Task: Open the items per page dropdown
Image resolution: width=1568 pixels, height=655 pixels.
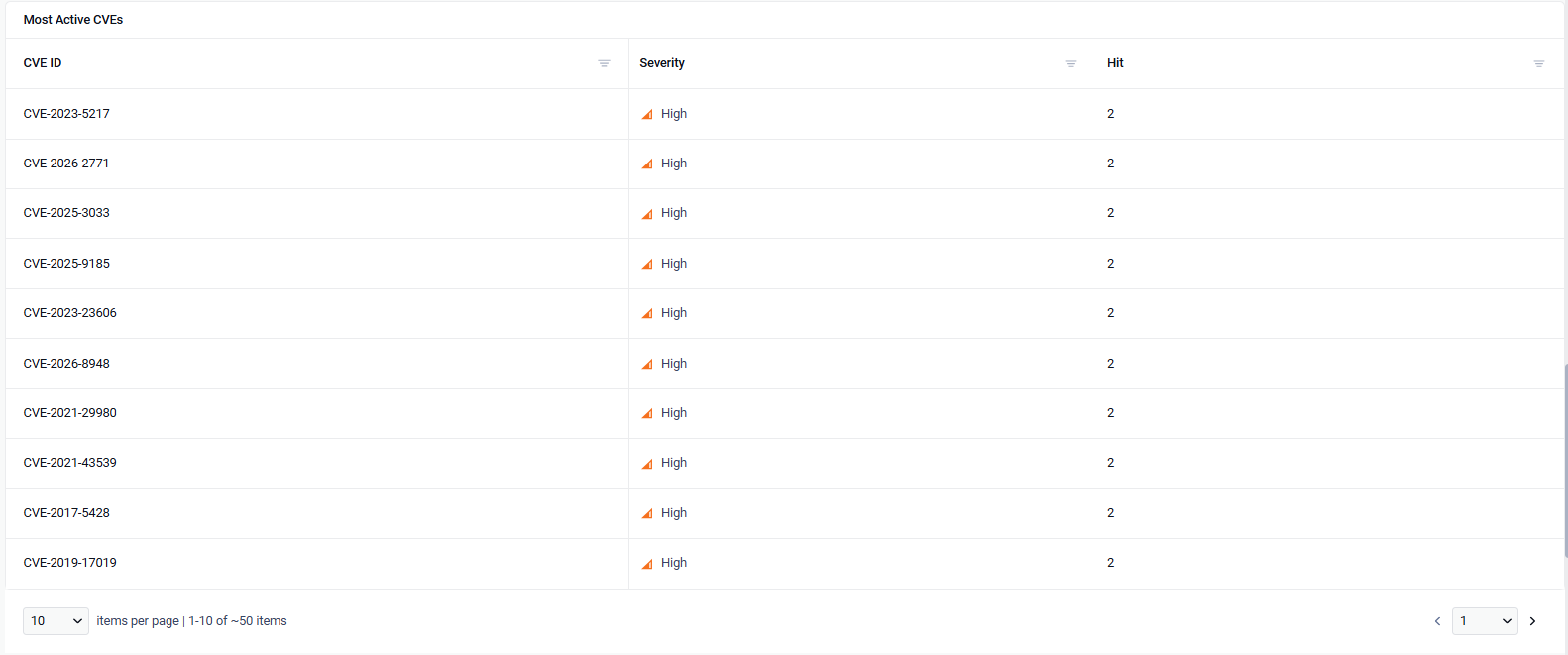Action: click(56, 621)
